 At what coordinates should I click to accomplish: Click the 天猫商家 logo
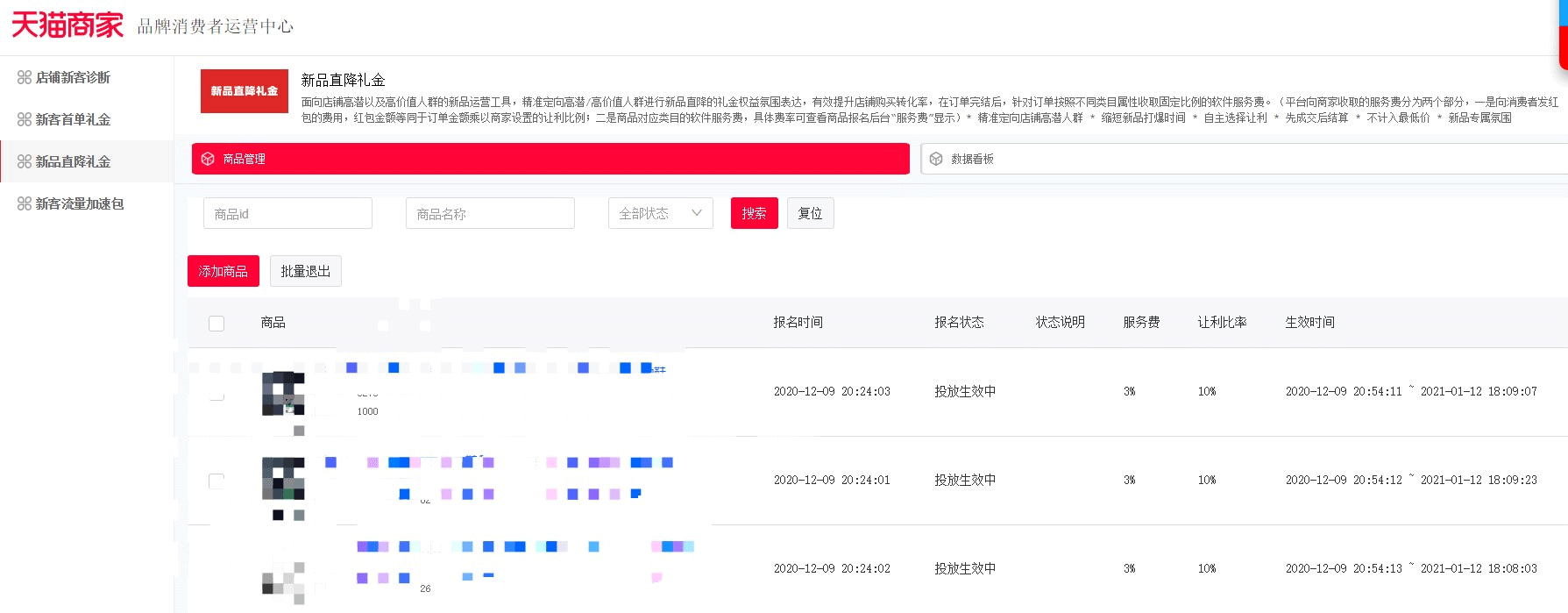(67, 25)
